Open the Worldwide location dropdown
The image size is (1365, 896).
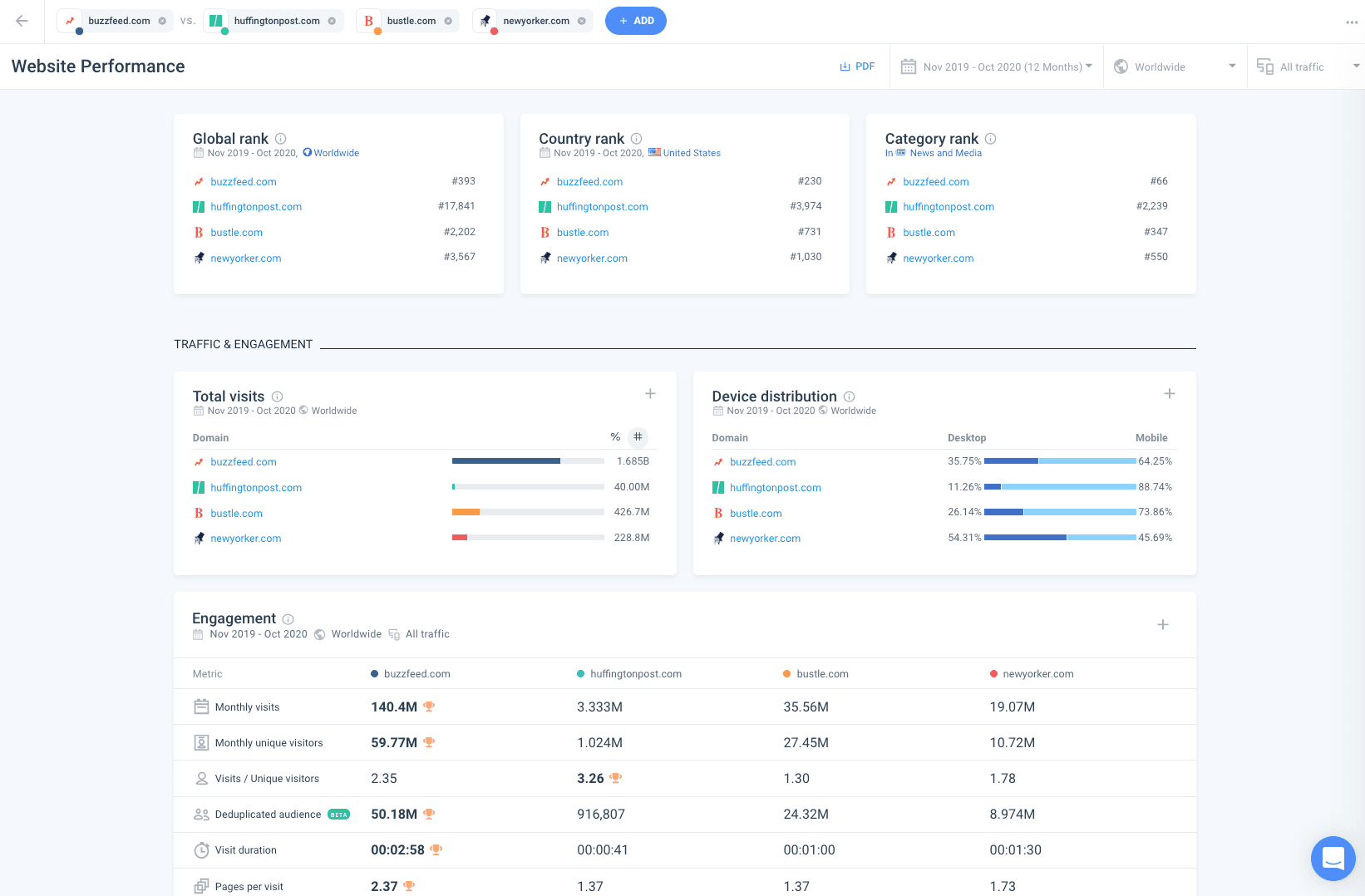pyautogui.click(x=1175, y=66)
